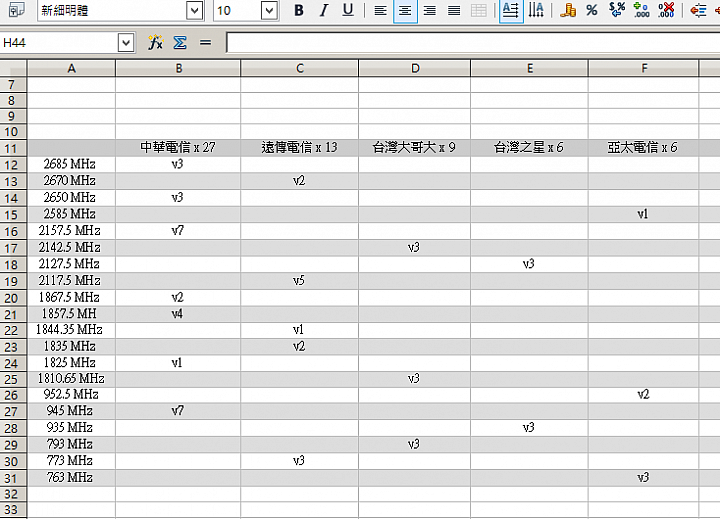Select v5 in the 2117.5 MHz row
720x519 pixels.
coord(299,281)
